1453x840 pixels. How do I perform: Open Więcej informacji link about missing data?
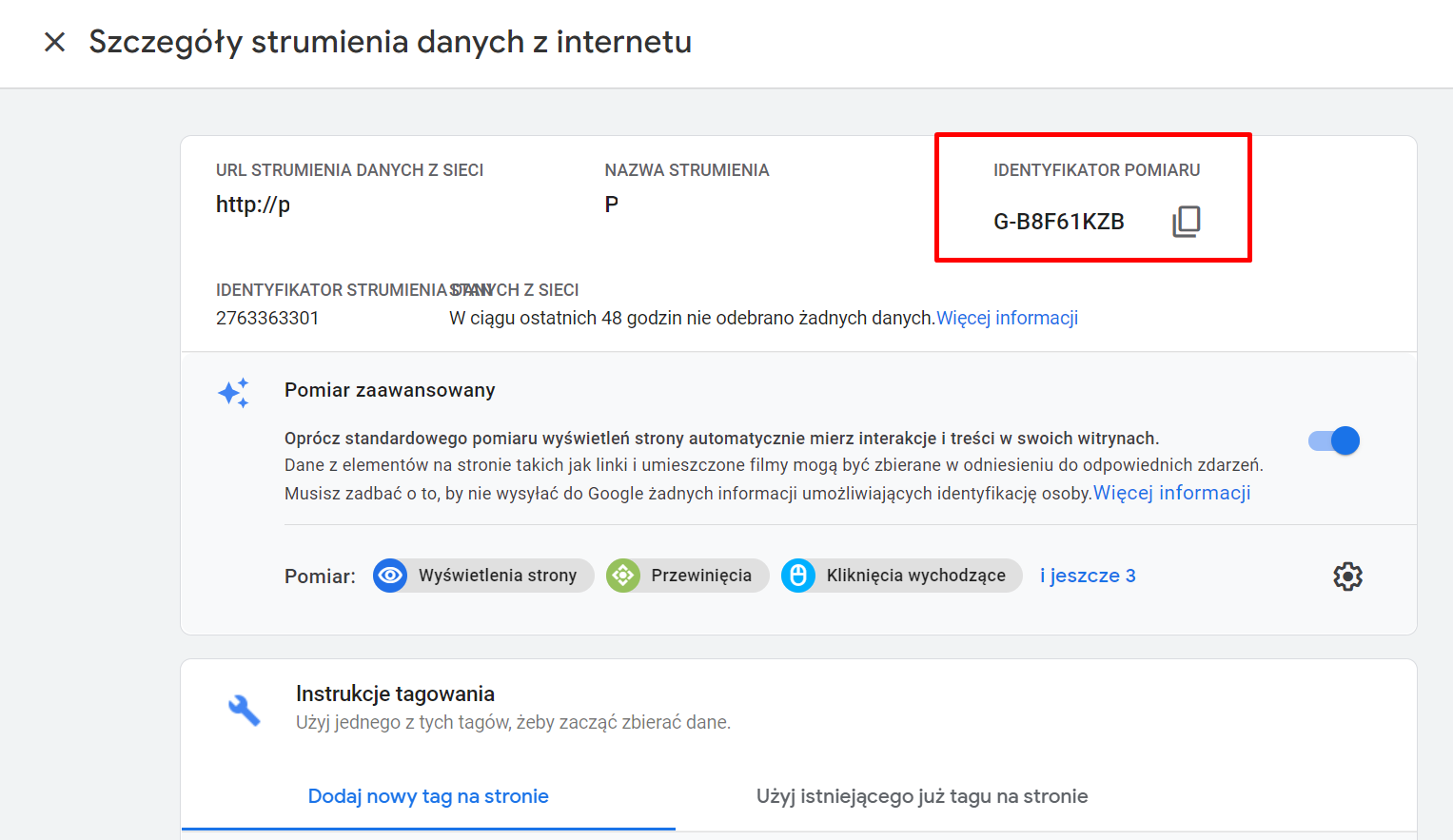(1008, 318)
